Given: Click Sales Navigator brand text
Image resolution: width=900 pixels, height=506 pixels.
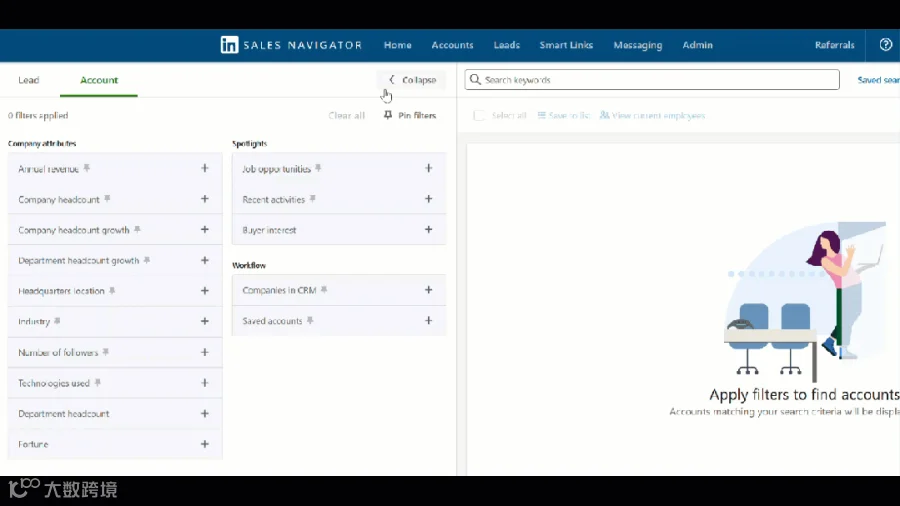Looking at the screenshot, I should 302,45.
